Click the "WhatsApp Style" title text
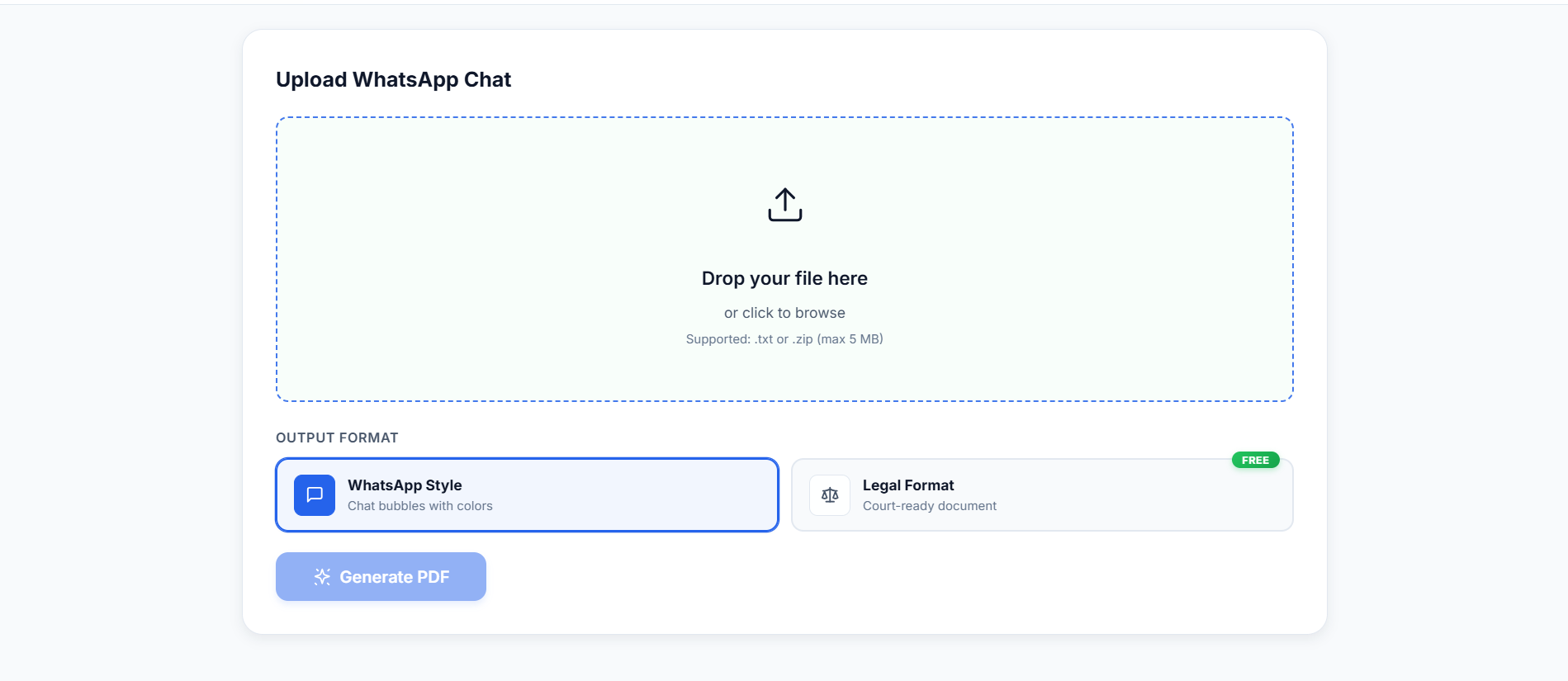Viewport: 1568px width, 681px height. [x=405, y=485]
